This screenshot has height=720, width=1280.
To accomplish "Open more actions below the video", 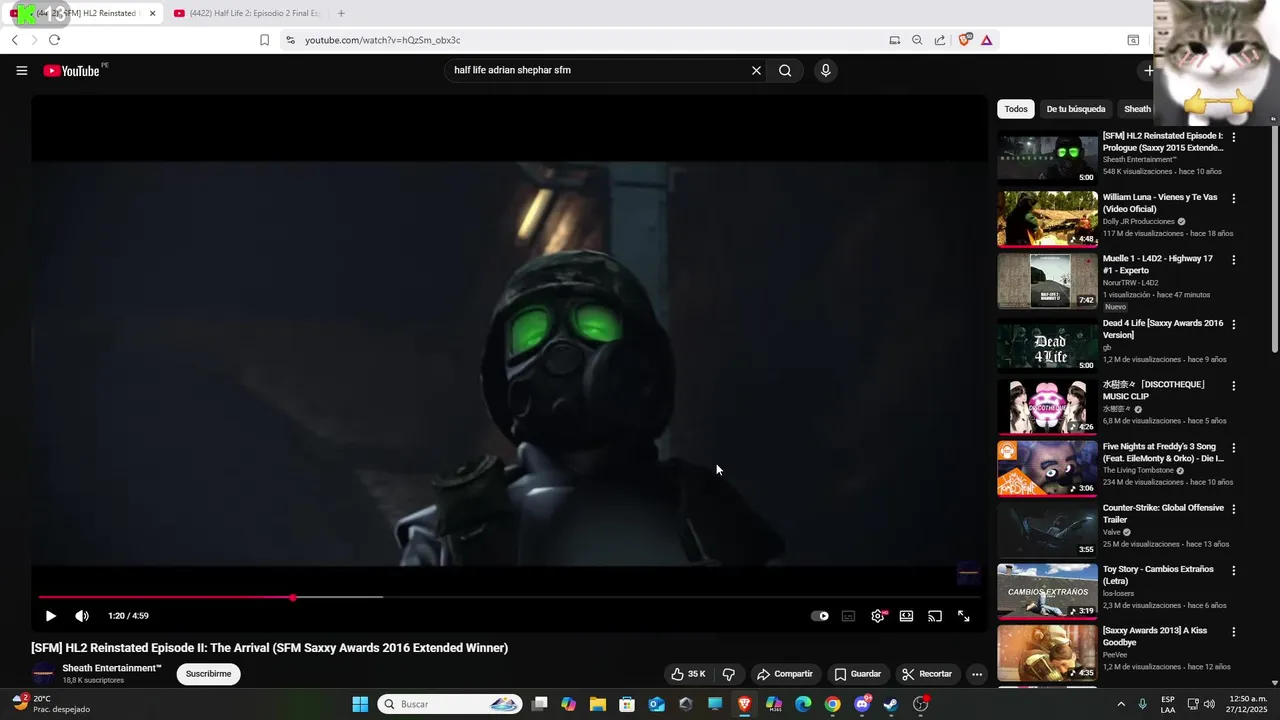I will [x=977, y=674].
